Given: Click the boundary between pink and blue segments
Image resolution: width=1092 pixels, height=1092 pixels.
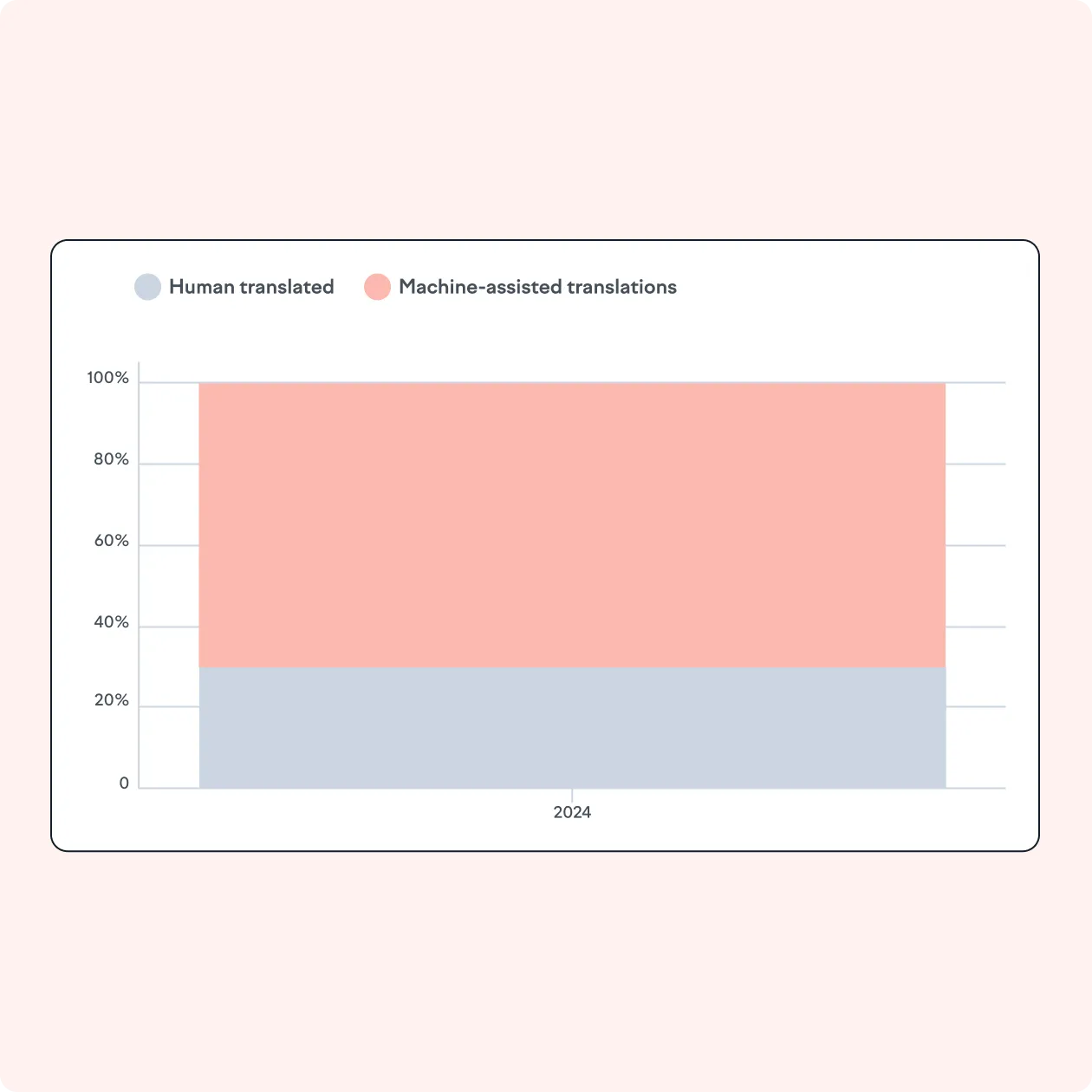Looking at the screenshot, I should [x=572, y=667].
